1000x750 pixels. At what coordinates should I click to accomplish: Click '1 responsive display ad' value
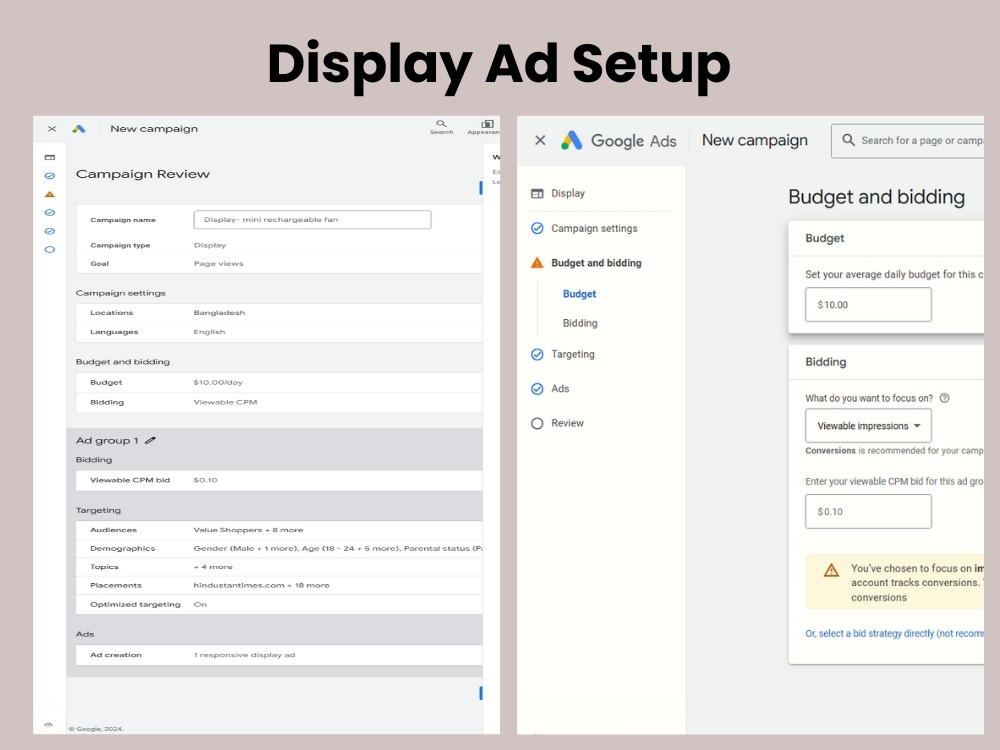coord(244,654)
